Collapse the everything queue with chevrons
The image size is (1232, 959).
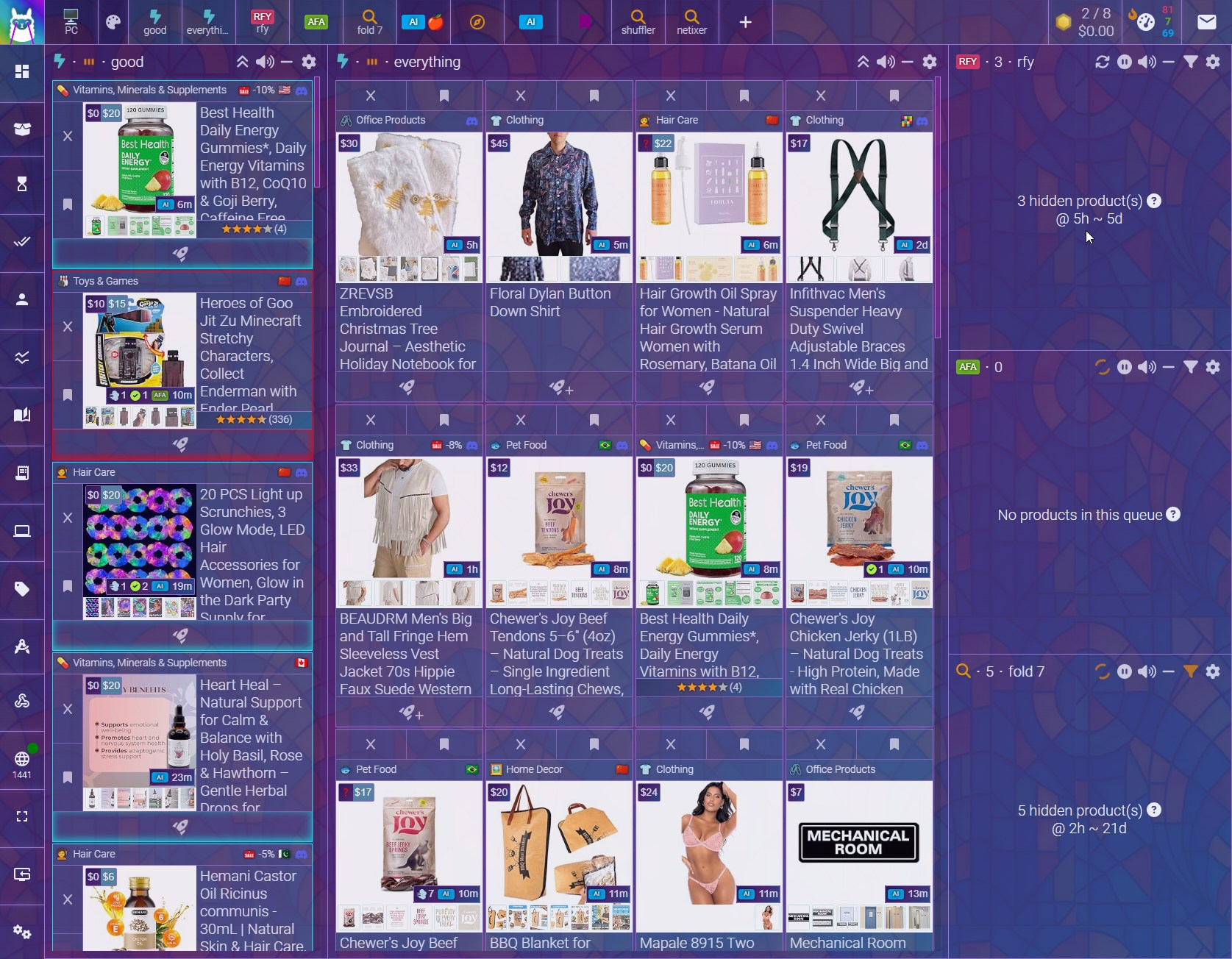pos(864,62)
